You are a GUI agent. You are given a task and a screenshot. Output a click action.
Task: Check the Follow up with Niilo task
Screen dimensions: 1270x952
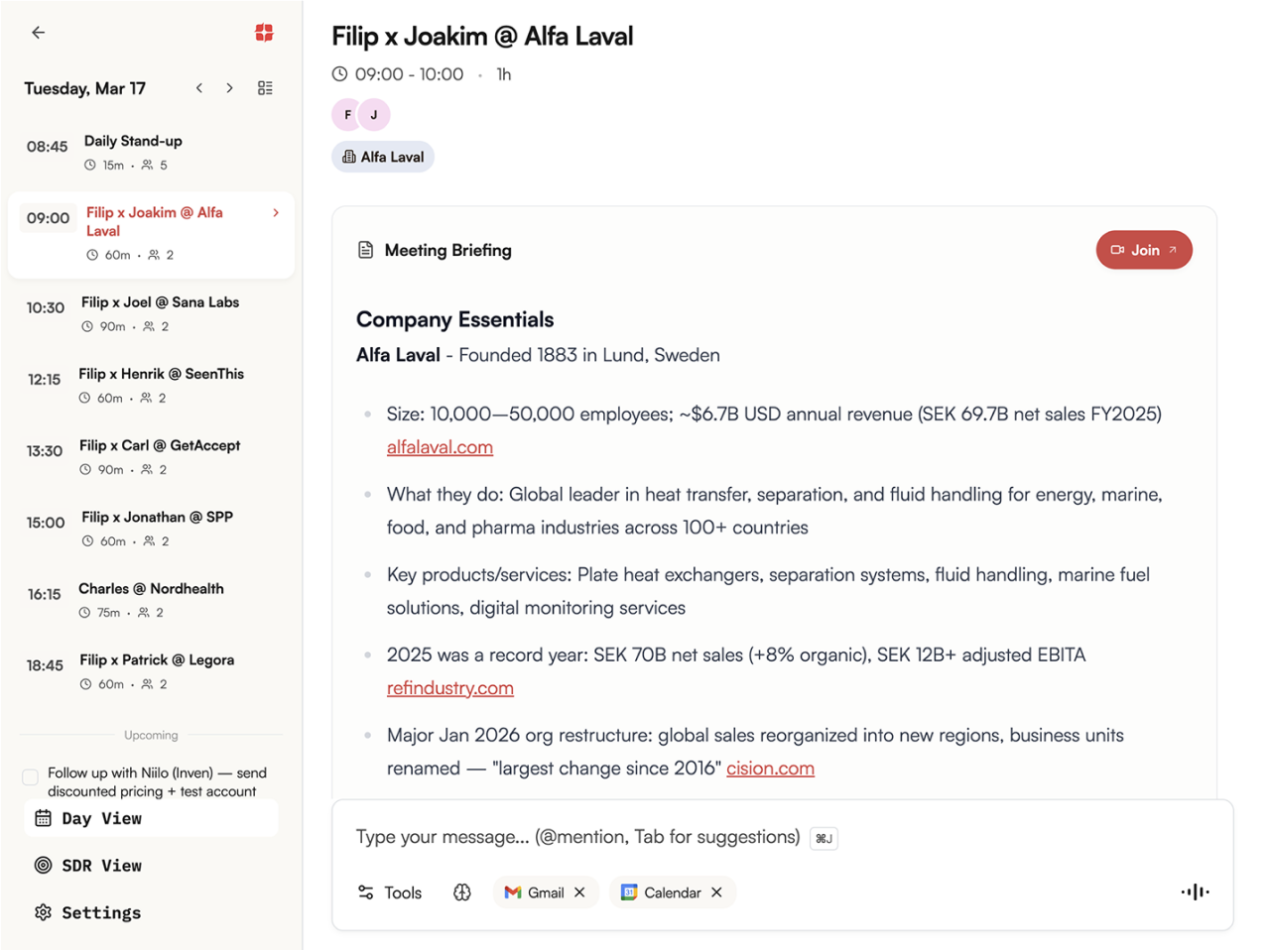click(x=31, y=777)
